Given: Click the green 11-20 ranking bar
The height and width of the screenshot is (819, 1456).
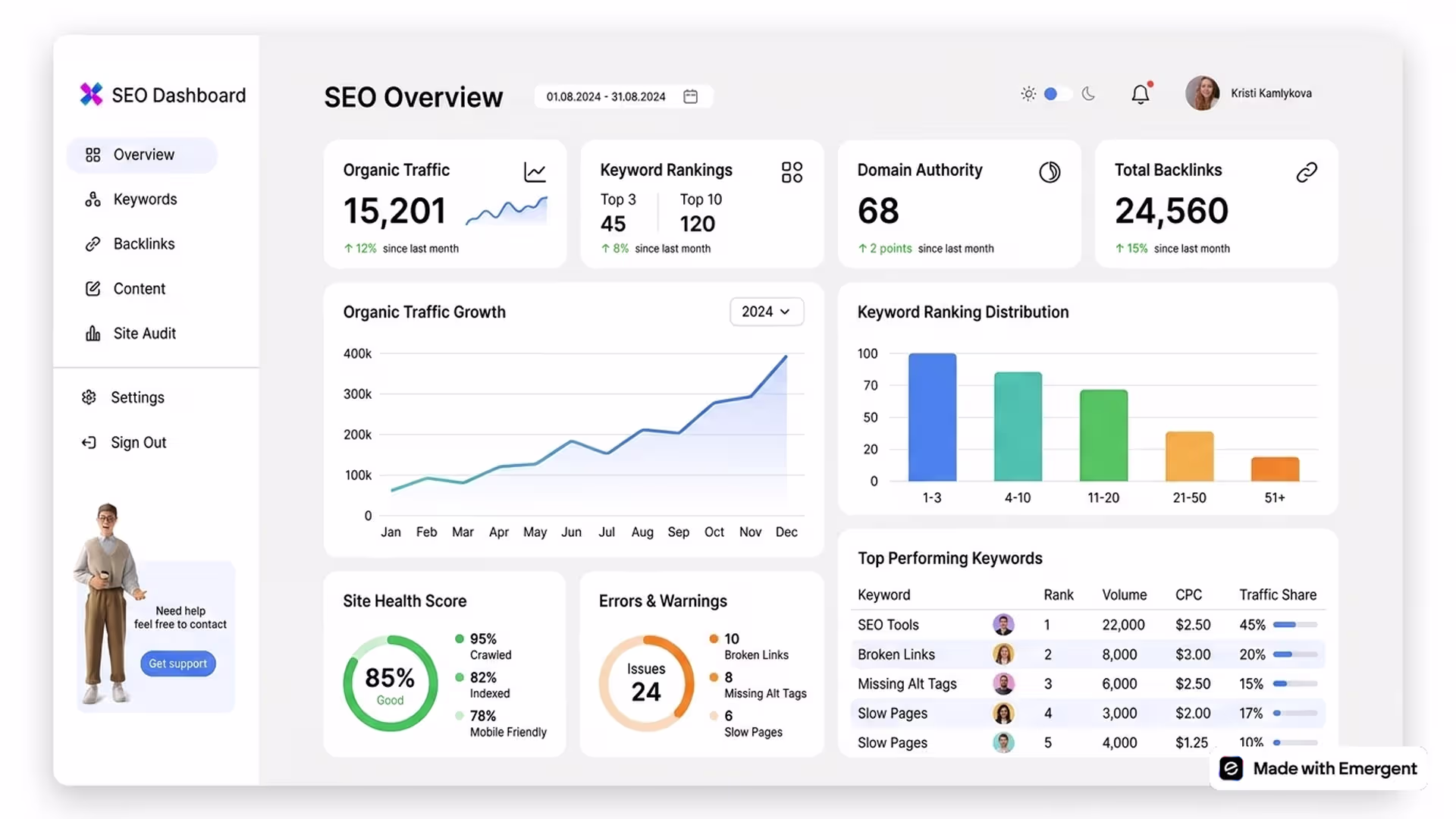Looking at the screenshot, I should coord(1103,435).
